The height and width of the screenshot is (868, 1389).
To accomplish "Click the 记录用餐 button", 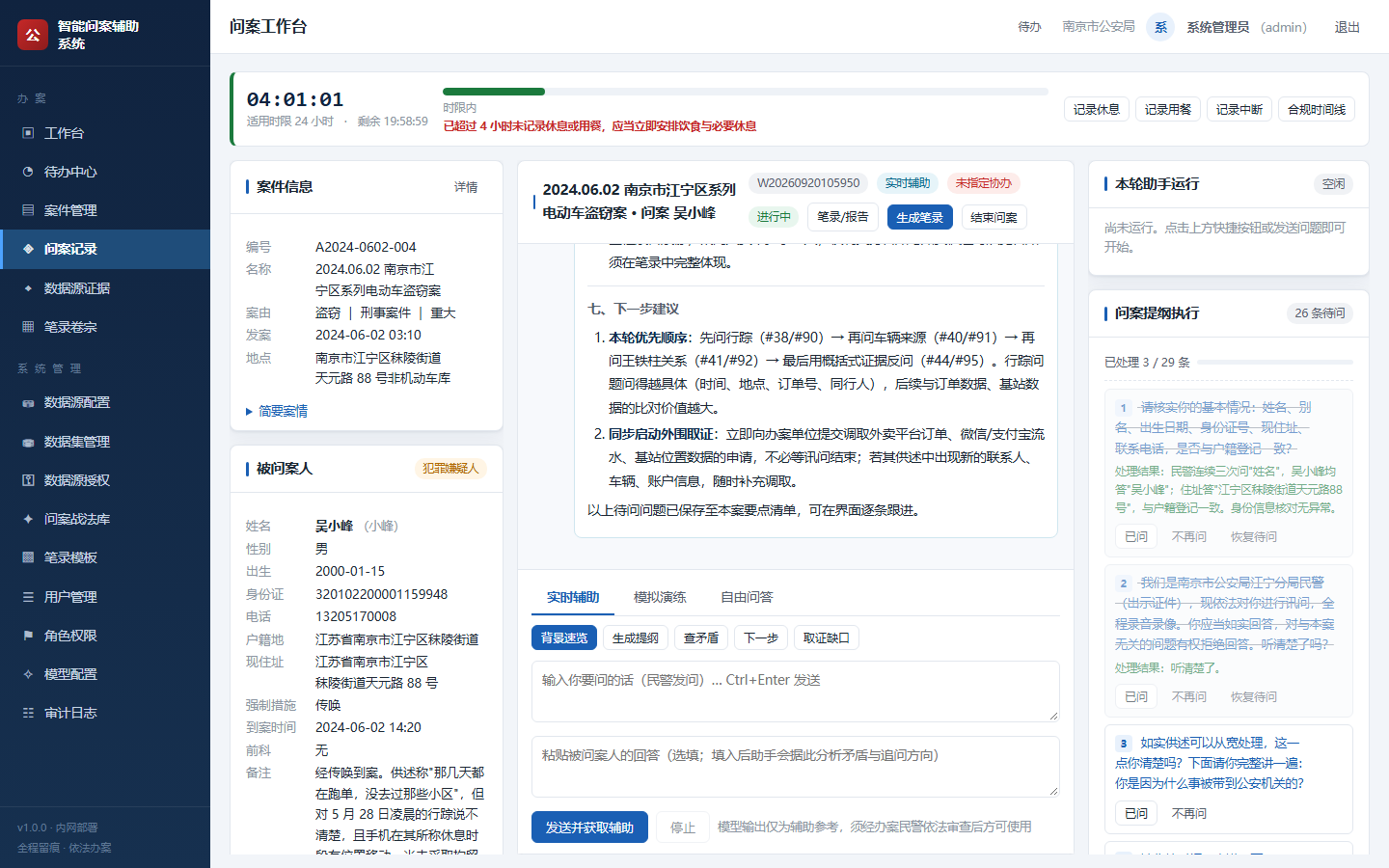I will pyautogui.click(x=1168, y=109).
